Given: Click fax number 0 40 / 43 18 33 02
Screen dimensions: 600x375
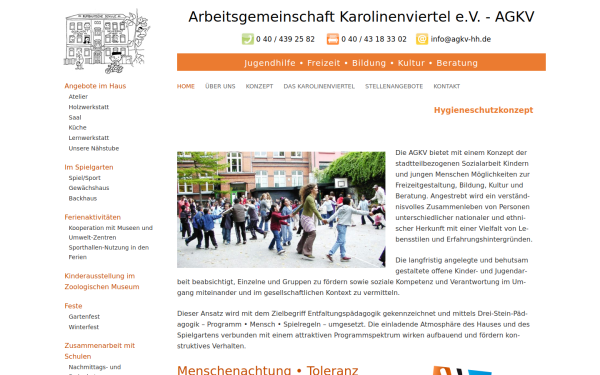Looking at the screenshot, I should coord(374,39).
